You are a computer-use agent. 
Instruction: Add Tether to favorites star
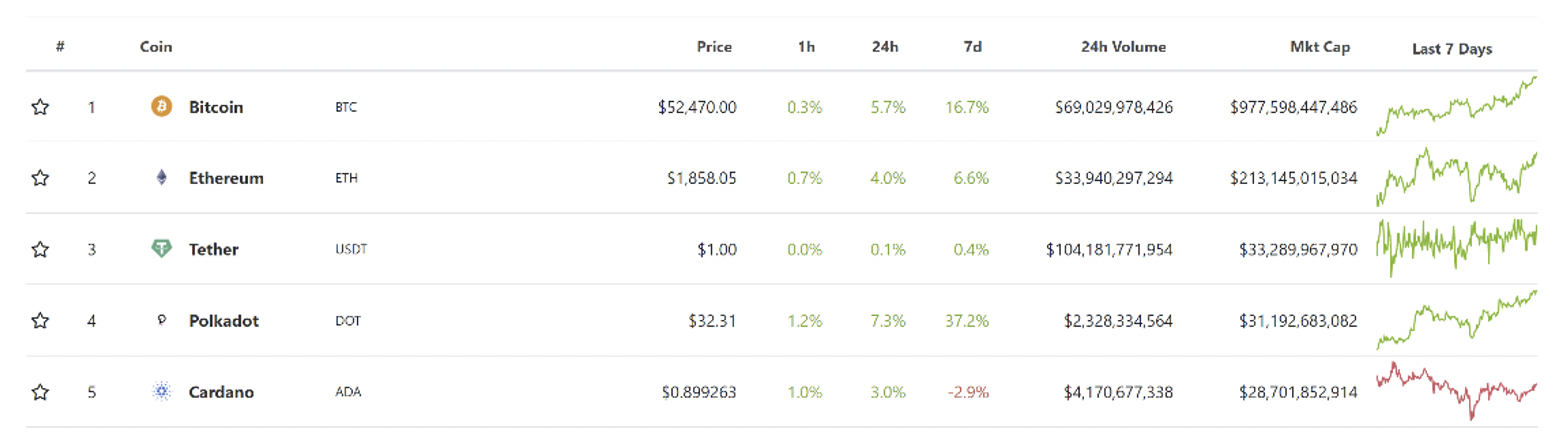point(40,249)
